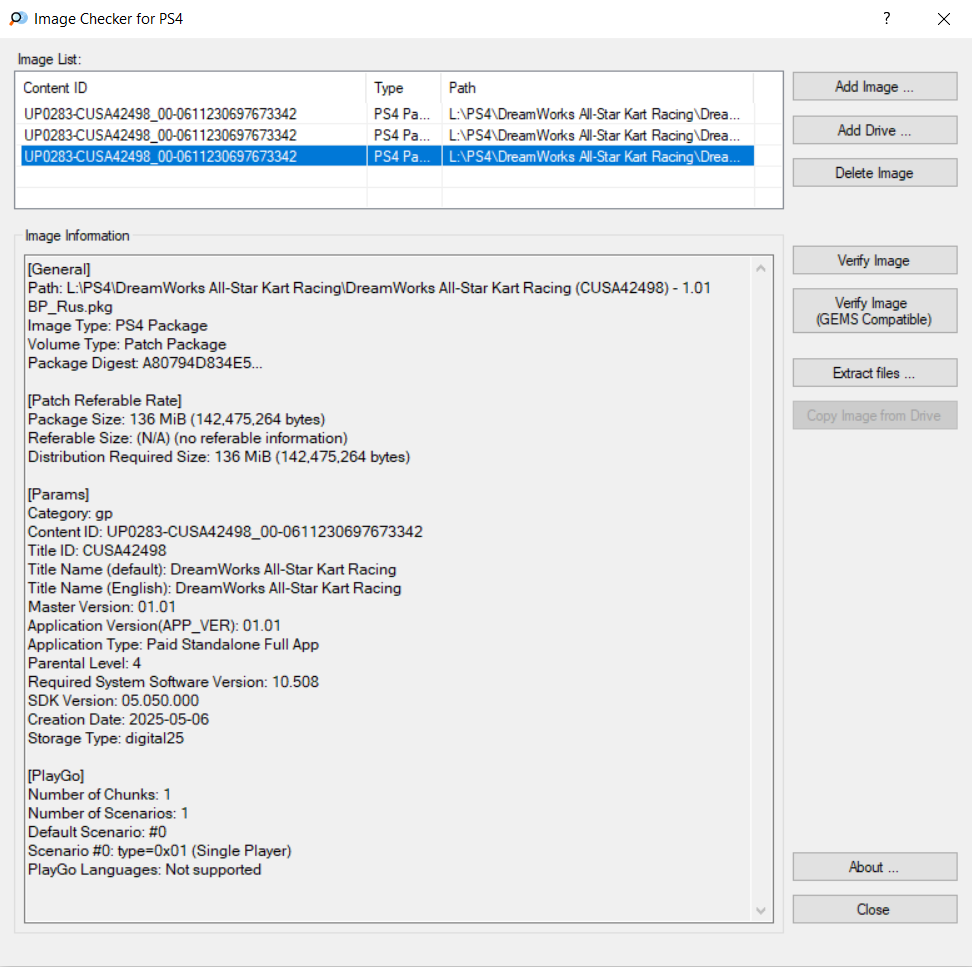
Task: Click the Creation Date: 2025-05-06 line
Action: pyautogui.click(x=118, y=720)
